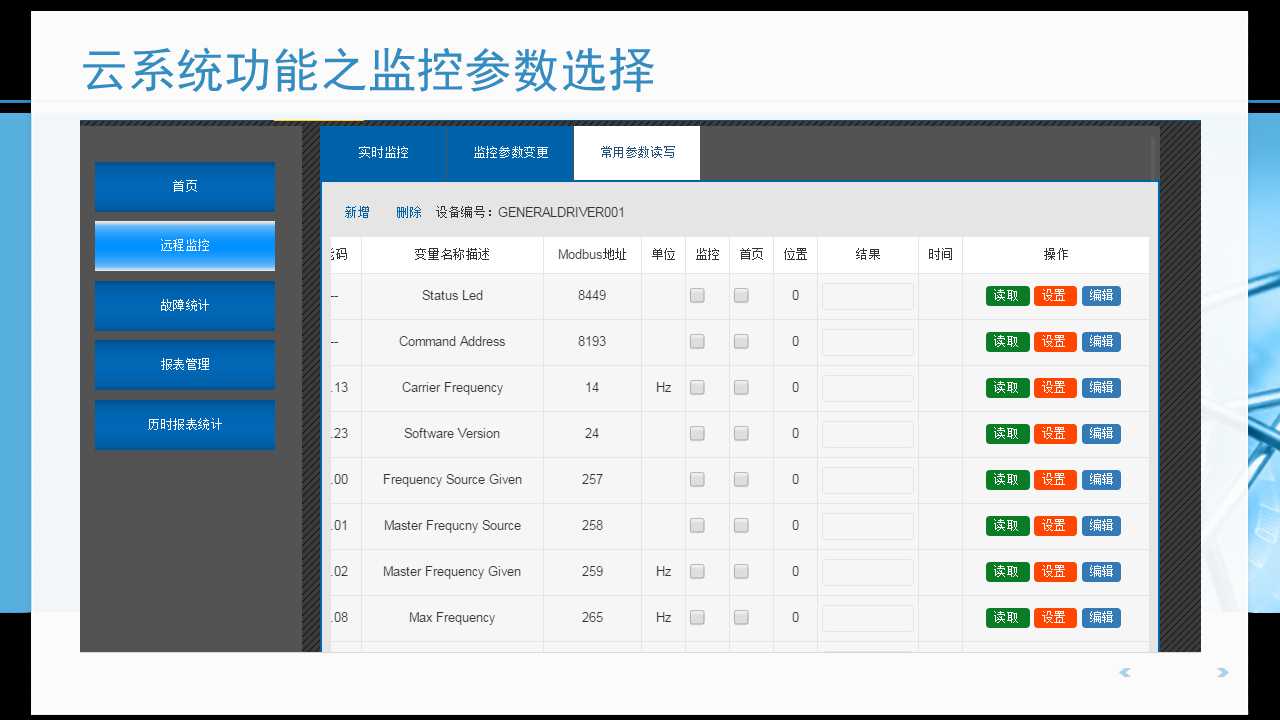Screen dimensions: 1280x720
Task: Open 历时报表统计 sidebar item
Action: pos(185,424)
